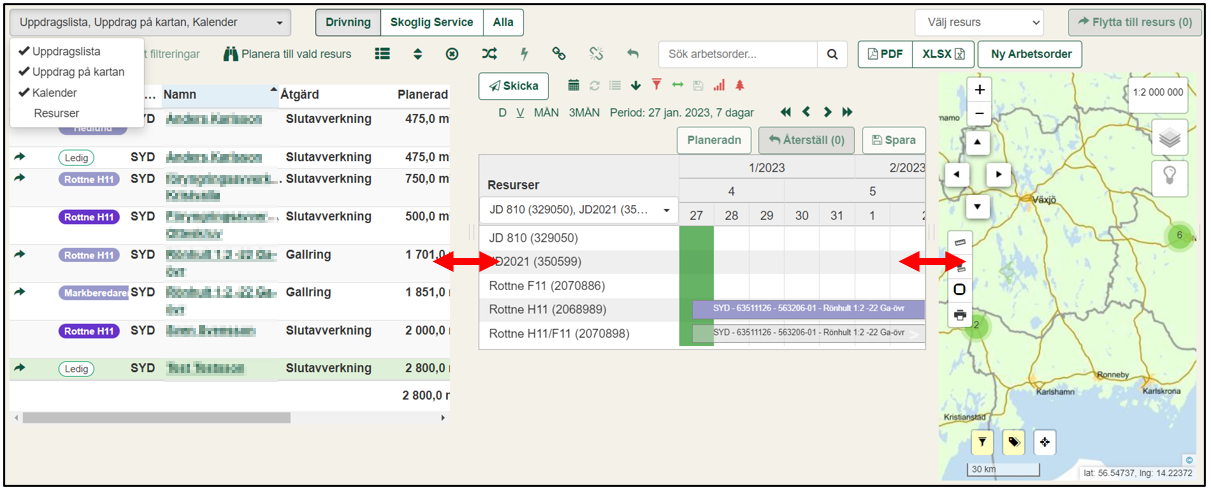1211x489 pixels.
Task: Select the Alla tab
Action: click(x=503, y=22)
